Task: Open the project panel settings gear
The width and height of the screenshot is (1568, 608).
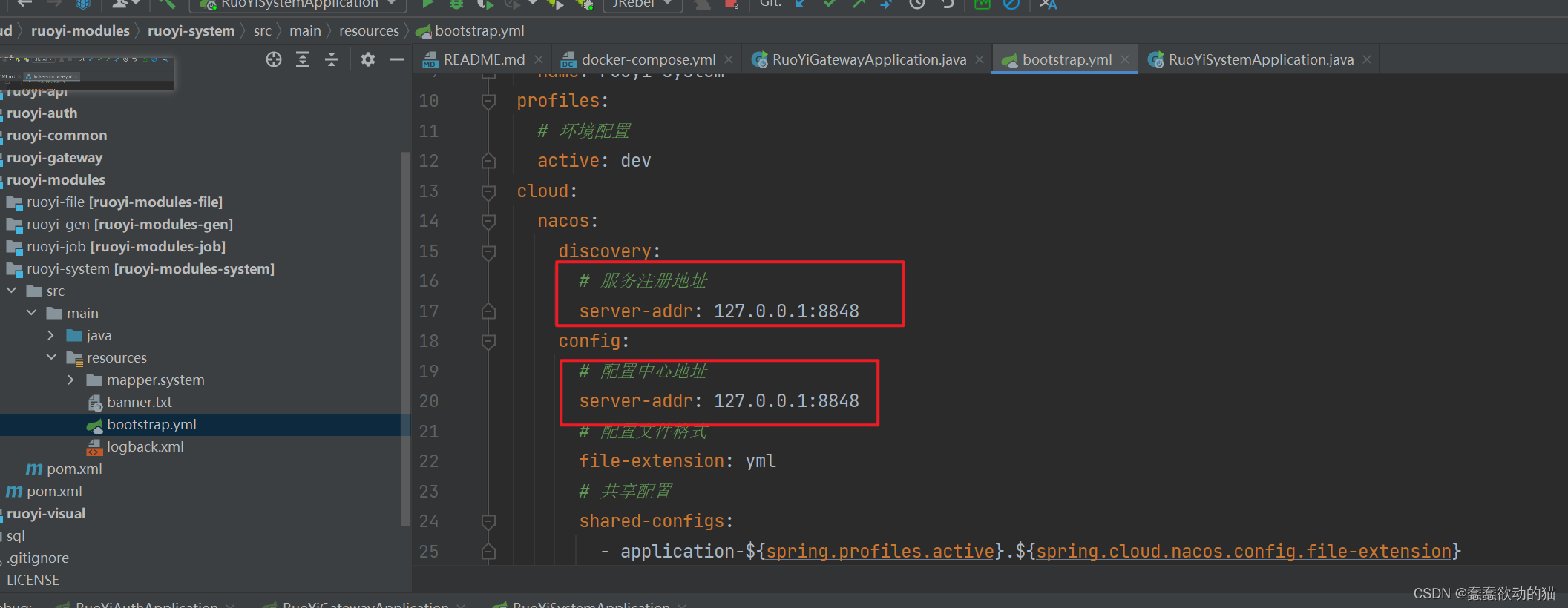Action: pyautogui.click(x=367, y=59)
